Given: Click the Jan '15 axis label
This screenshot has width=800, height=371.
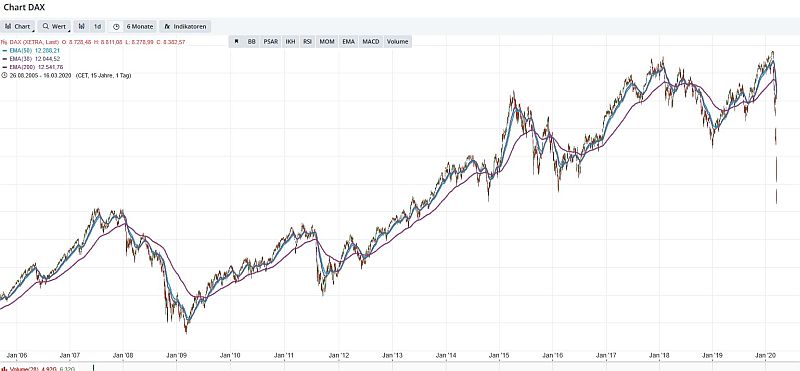Looking at the screenshot, I should [x=498, y=355].
